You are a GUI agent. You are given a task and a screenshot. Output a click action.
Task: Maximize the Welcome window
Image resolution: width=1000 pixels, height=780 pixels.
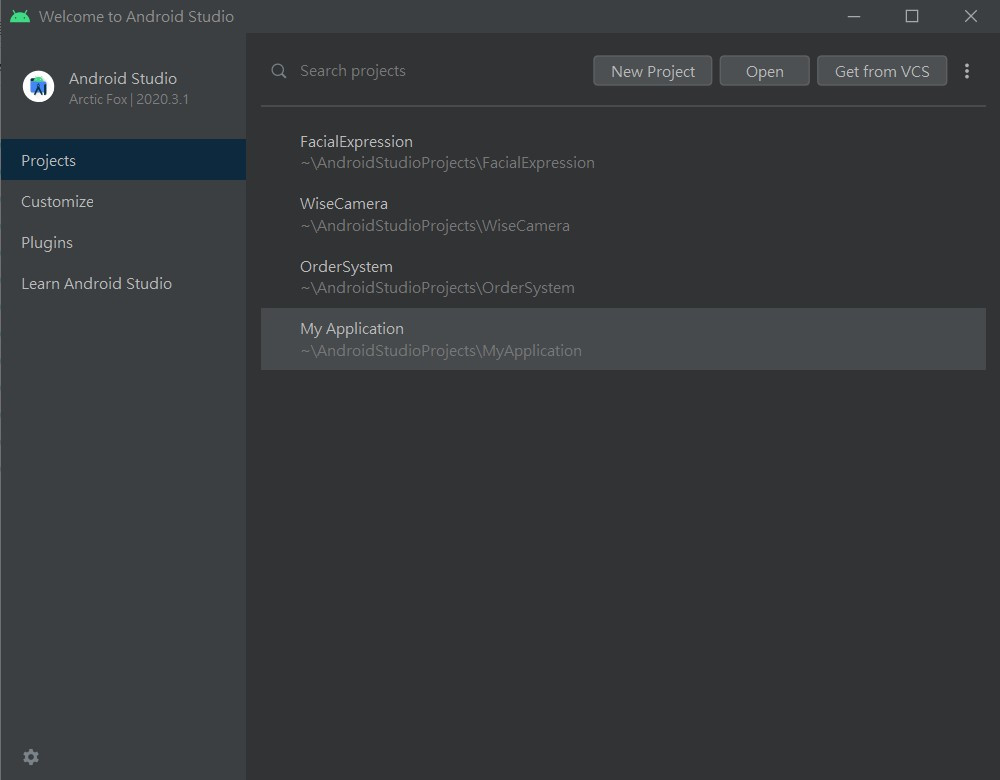tap(912, 17)
